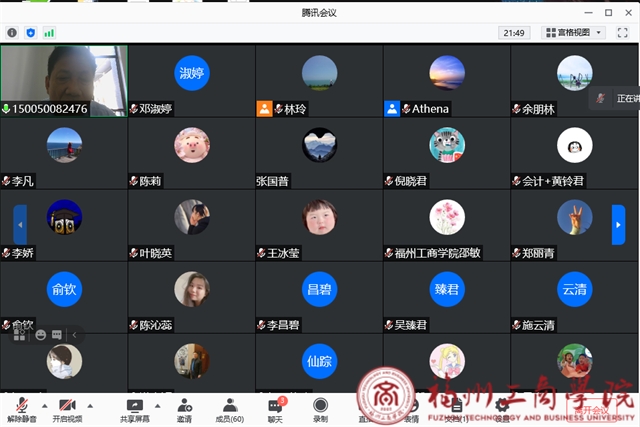Start screen sharing

point(135,410)
